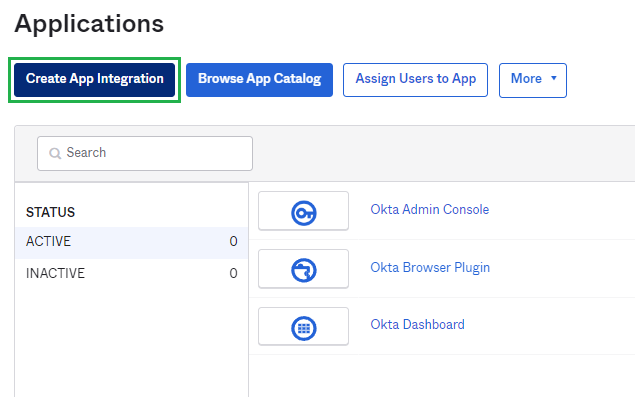Open Browse App Catalog
635x397 pixels.
click(x=259, y=80)
